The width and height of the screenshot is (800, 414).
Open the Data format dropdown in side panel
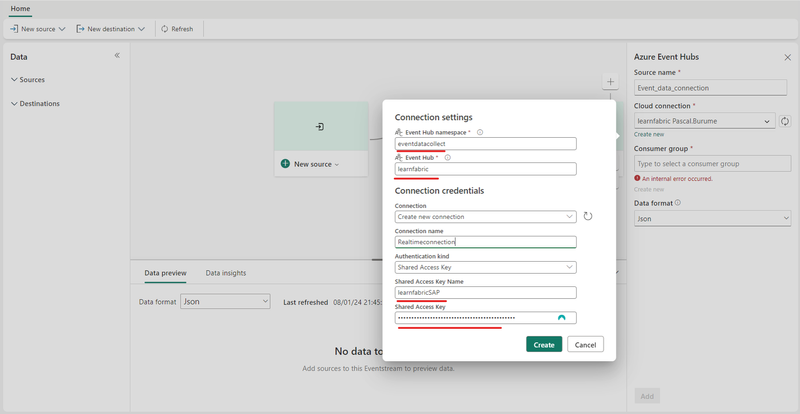(712, 219)
